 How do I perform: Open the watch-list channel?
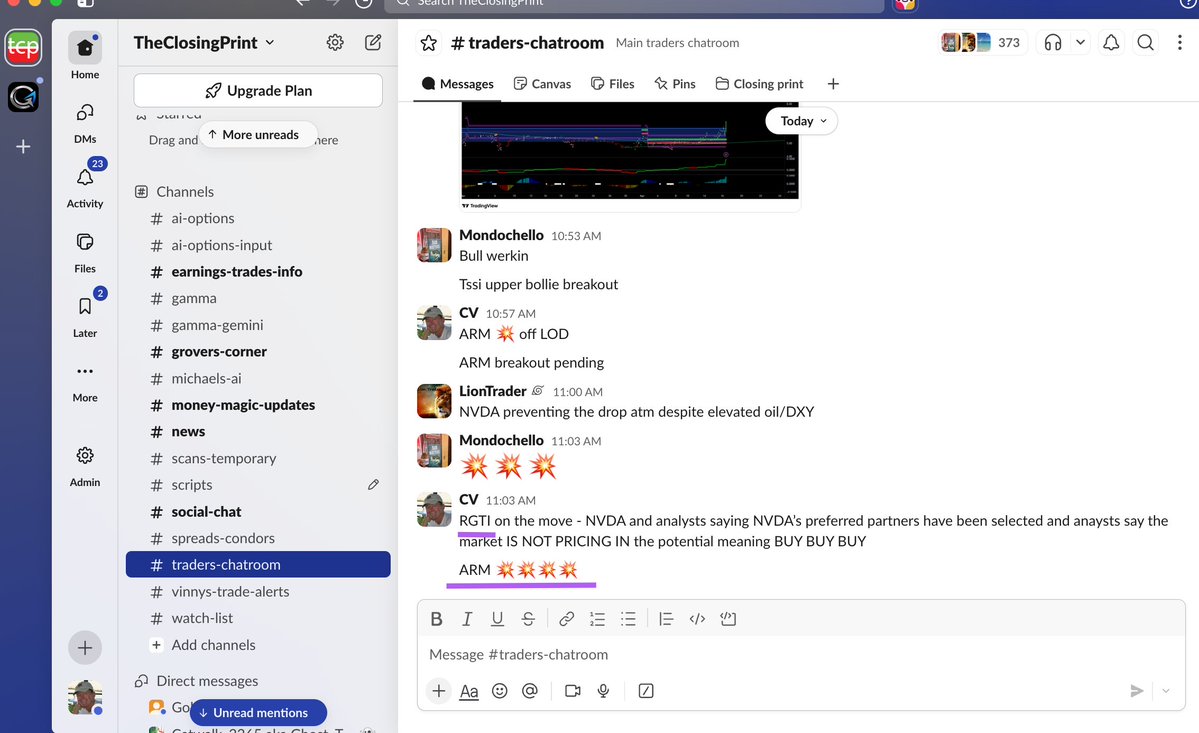pyautogui.click(x=258, y=618)
